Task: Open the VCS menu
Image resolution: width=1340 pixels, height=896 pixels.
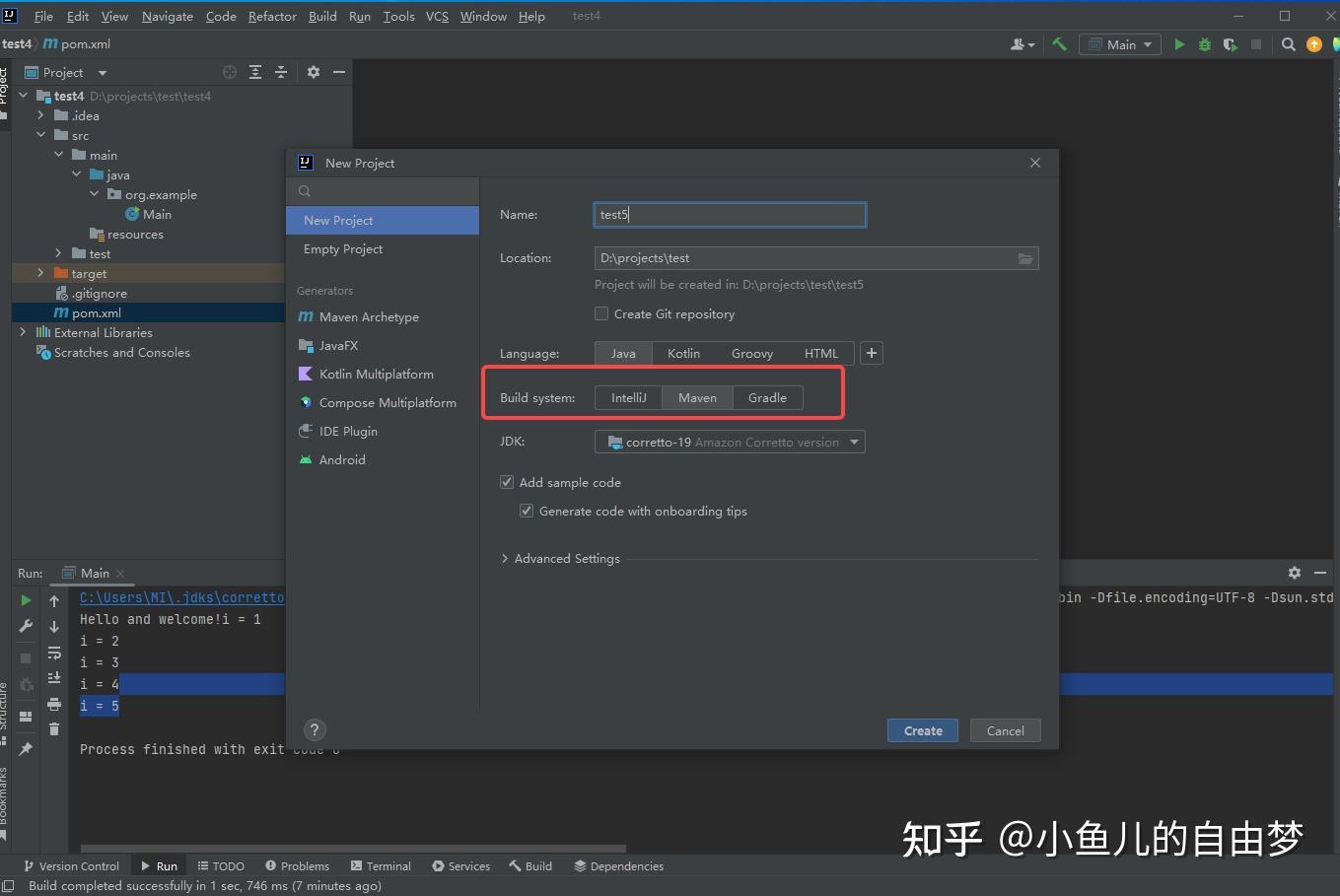Action: coord(437,16)
